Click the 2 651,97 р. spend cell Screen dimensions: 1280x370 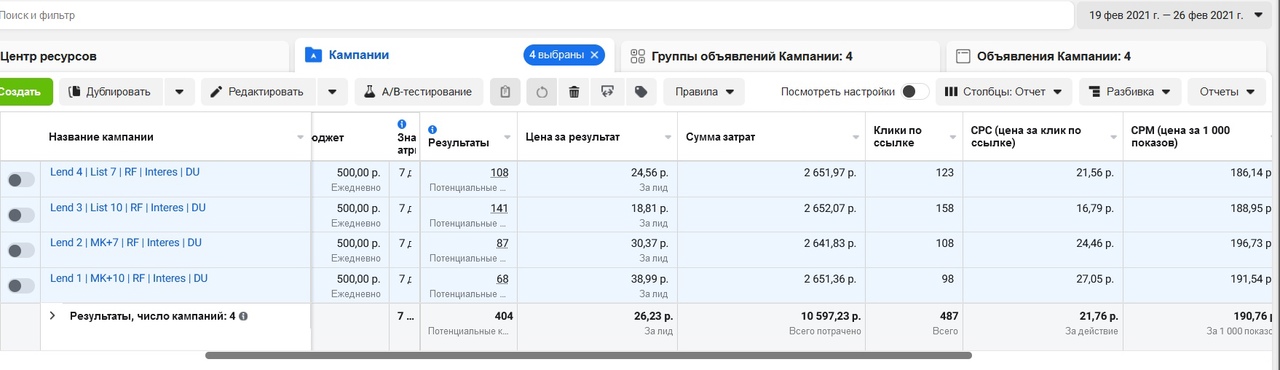[771, 180]
